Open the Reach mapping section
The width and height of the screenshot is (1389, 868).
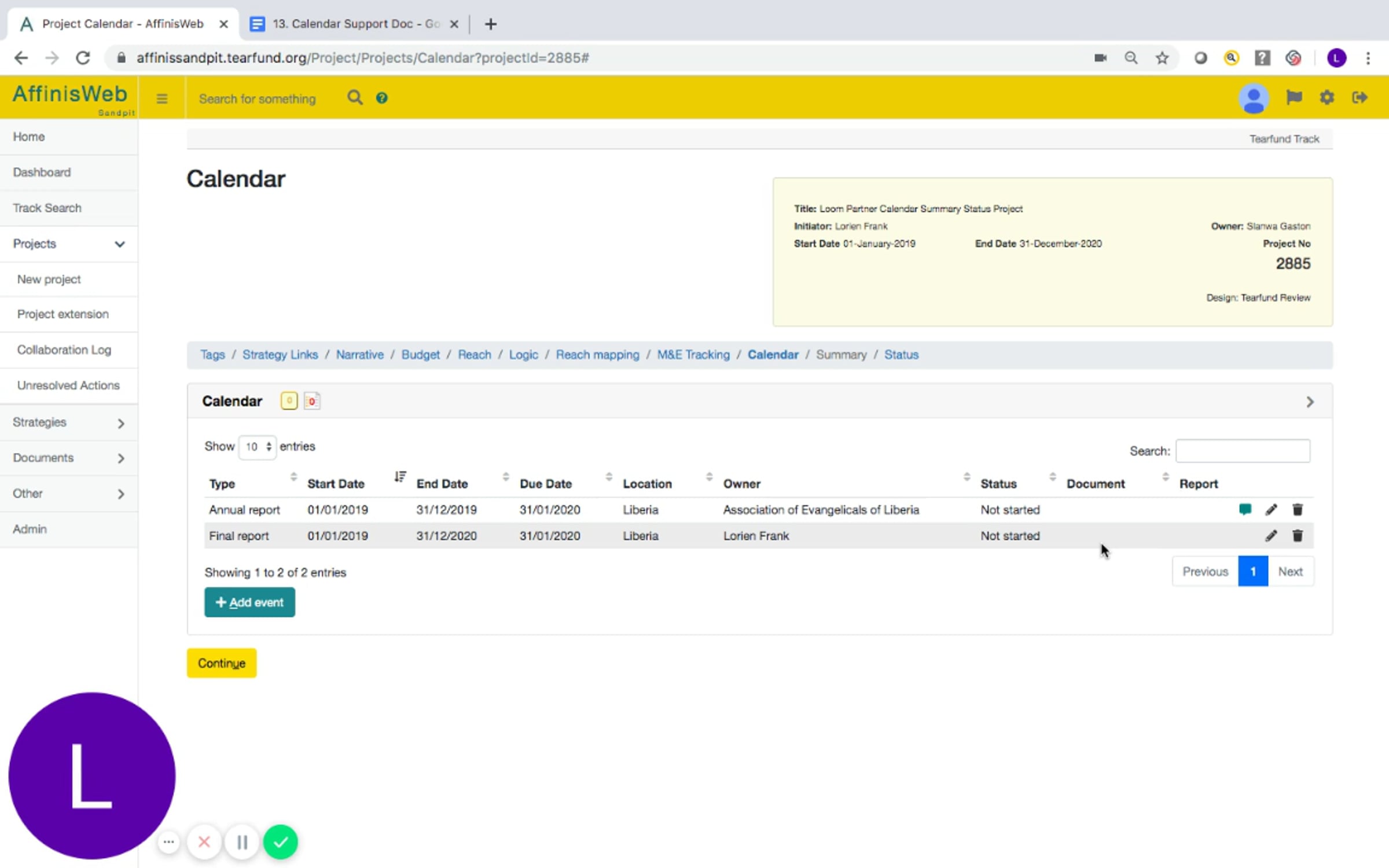(597, 355)
